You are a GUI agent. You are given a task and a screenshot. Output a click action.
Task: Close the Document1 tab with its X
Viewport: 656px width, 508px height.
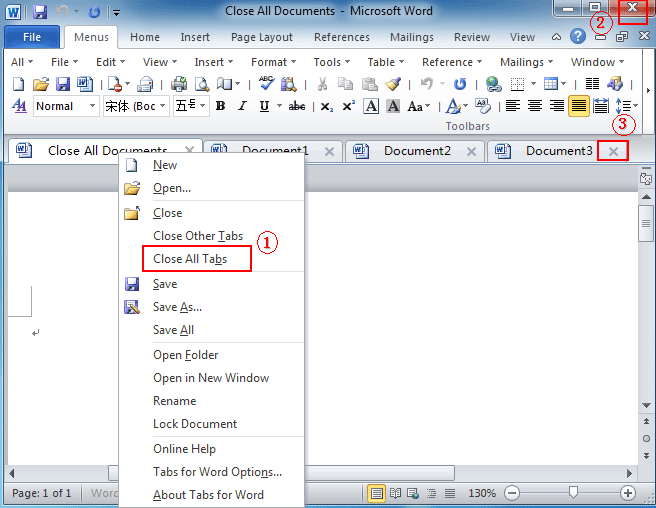tap(330, 152)
